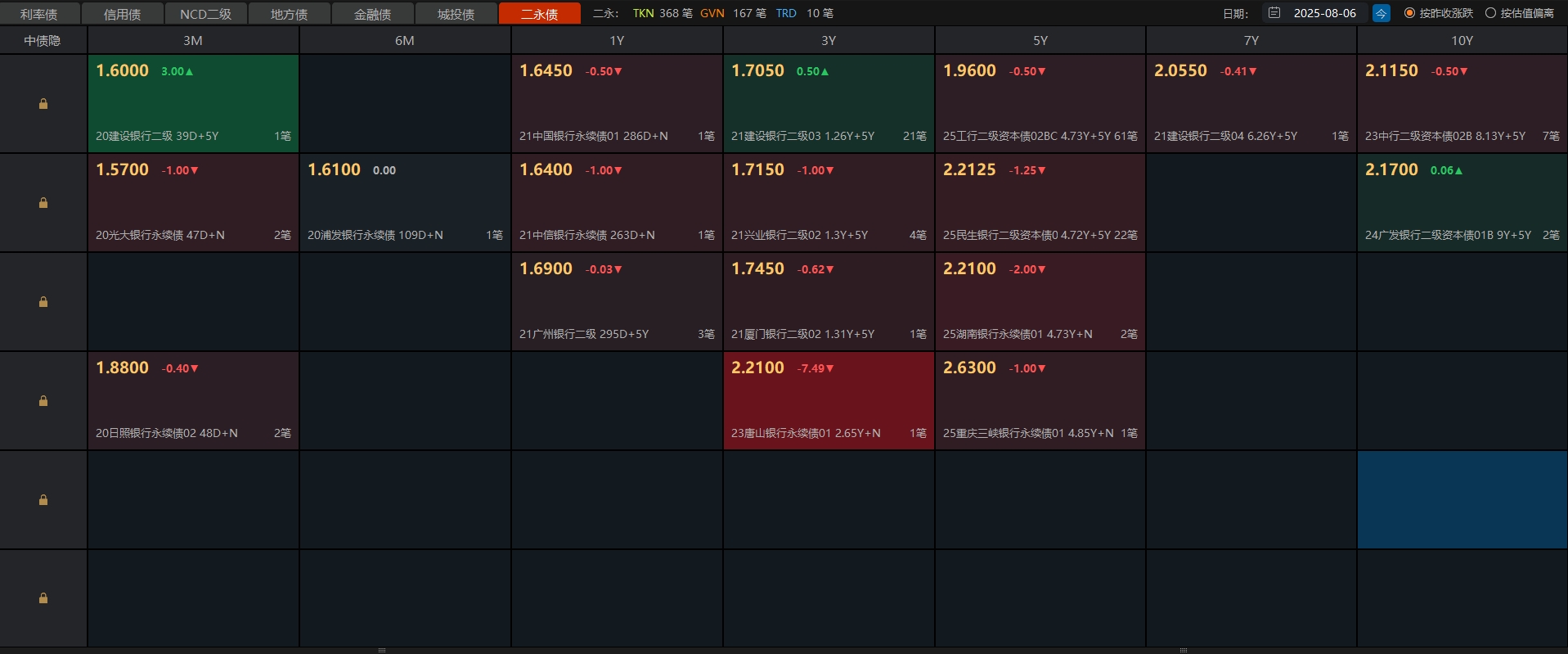Open the NCD二级 tab
The width and height of the screenshot is (1568, 654).
pos(206,14)
